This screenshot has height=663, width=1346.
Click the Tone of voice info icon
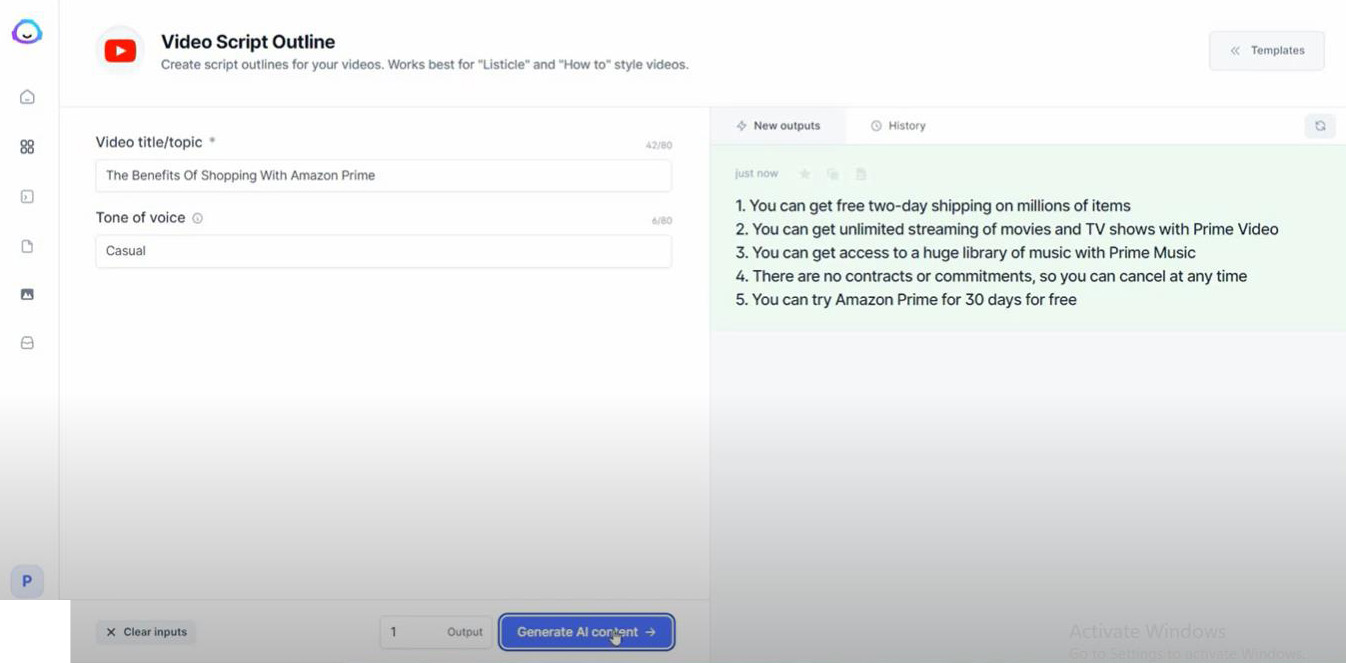coord(197,218)
